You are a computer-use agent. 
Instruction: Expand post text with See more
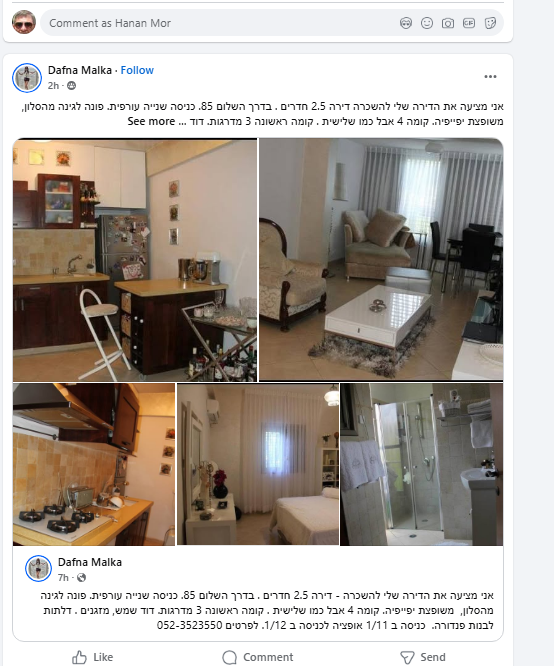[x=151, y=121]
